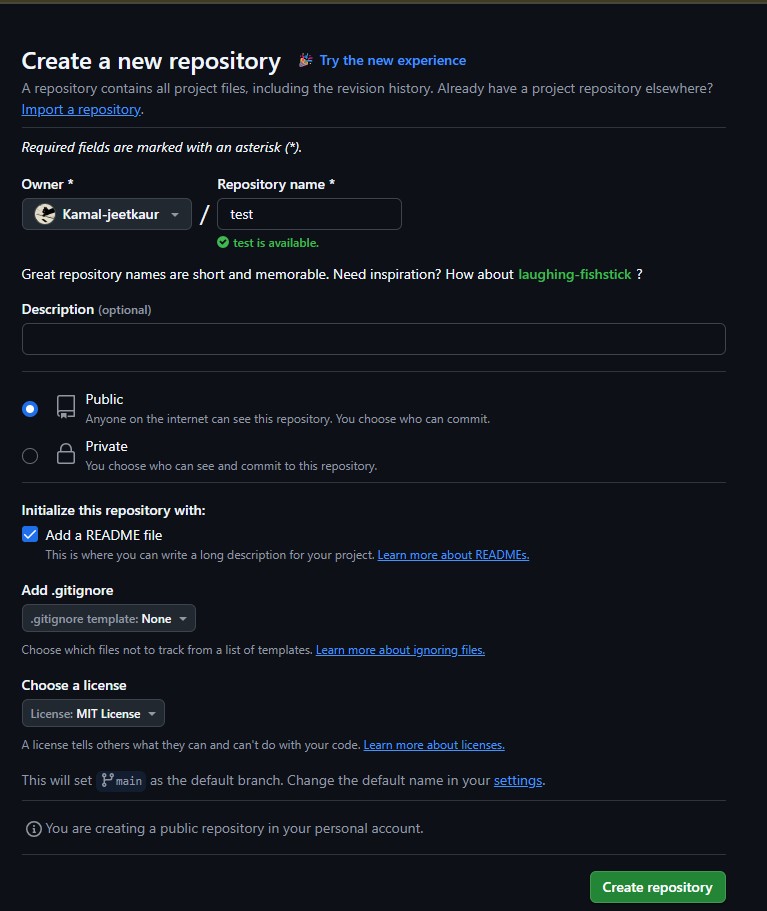Click the party popper icon beside new experience
767x911 pixels.
point(306,60)
